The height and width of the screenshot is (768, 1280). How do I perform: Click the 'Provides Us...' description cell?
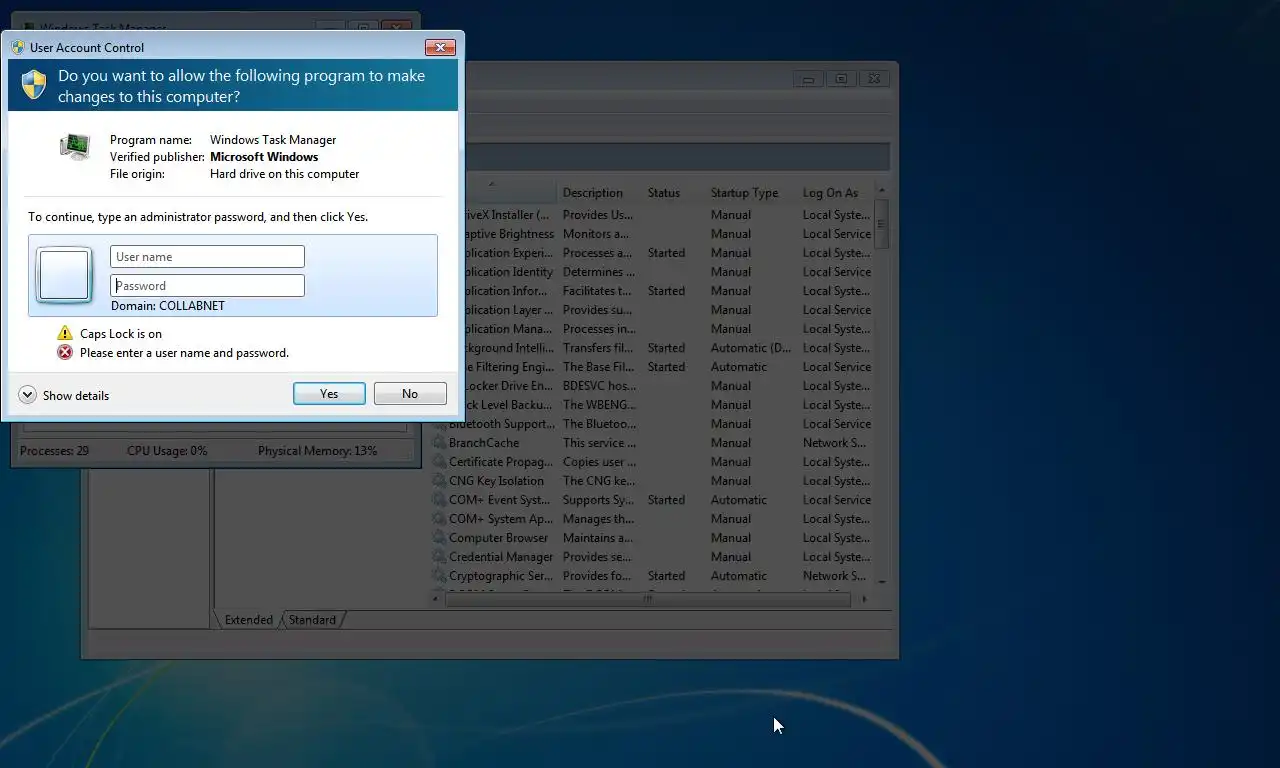[x=597, y=215]
